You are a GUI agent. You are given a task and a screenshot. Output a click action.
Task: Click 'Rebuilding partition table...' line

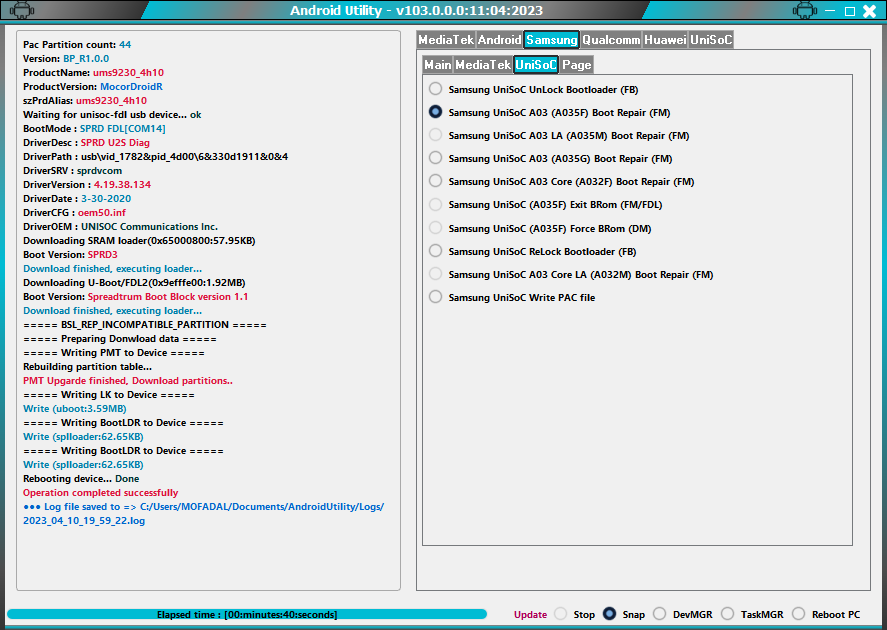pyautogui.click(x=87, y=366)
